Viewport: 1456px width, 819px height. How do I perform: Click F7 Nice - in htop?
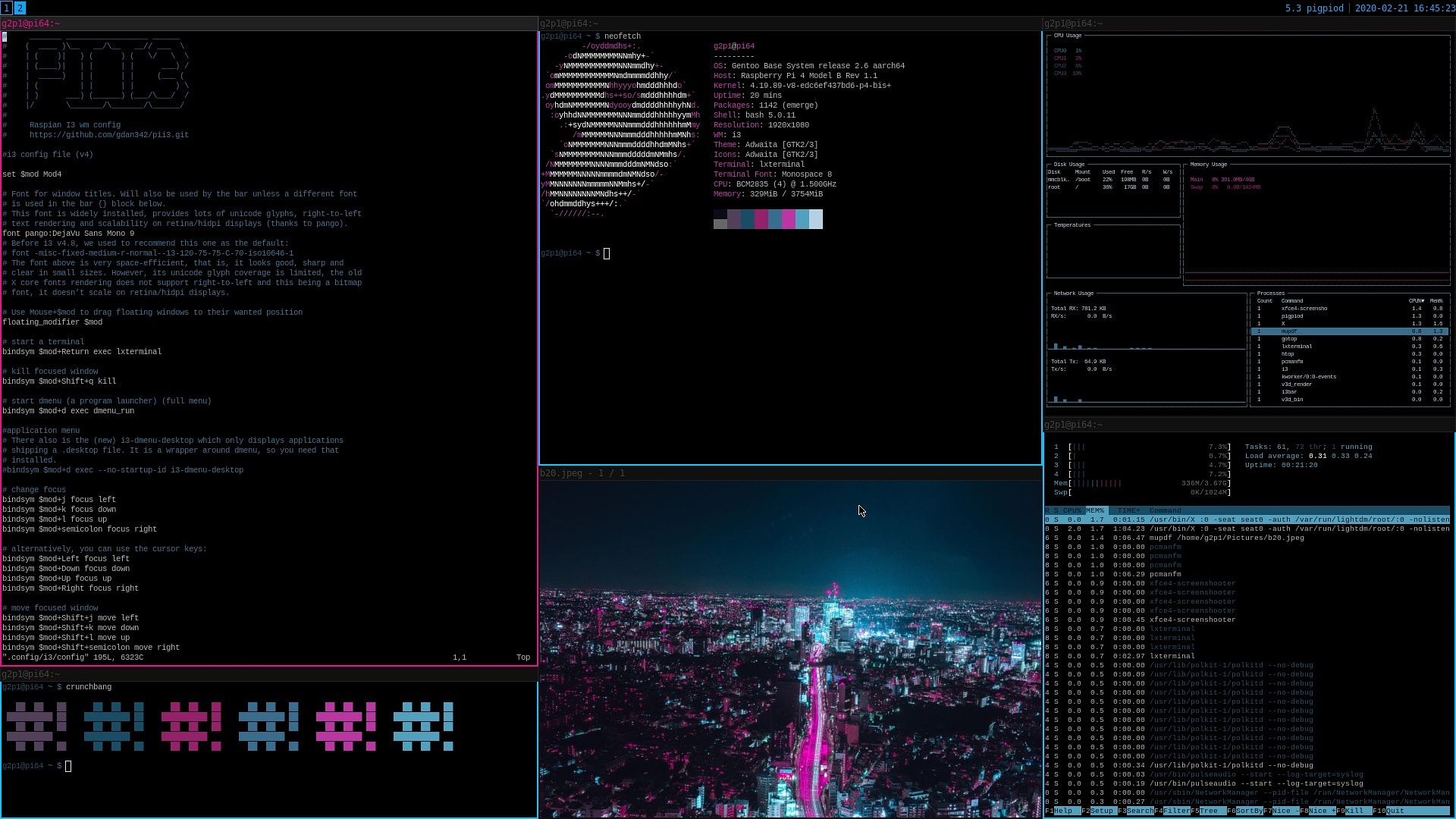click(x=1281, y=811)
